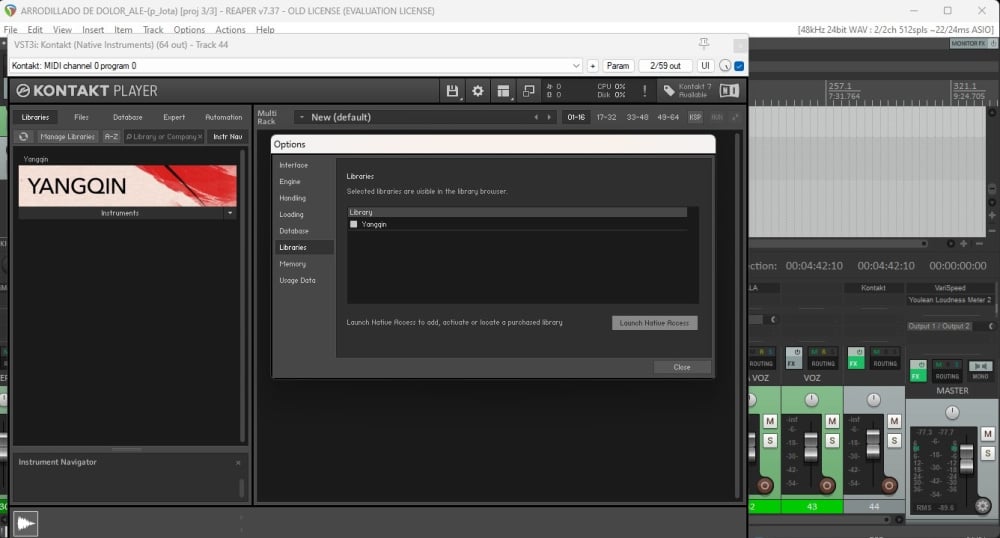
Task: Click Manage Libraries button
Action: tap(67, 136)
